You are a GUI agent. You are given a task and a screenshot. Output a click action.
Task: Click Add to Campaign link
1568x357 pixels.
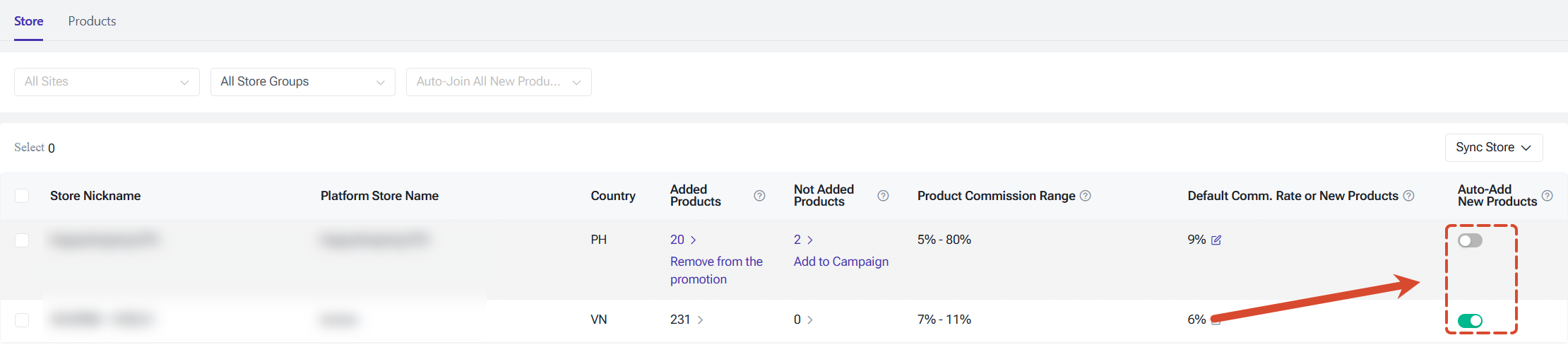click(841, 262)
